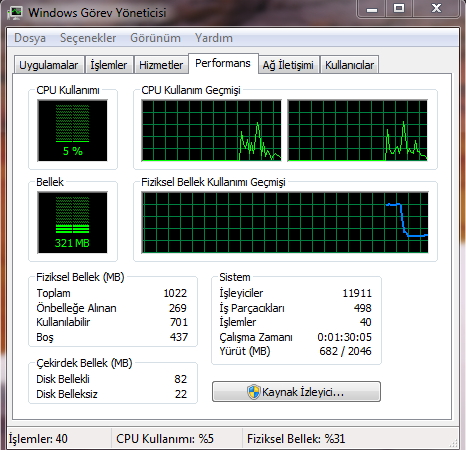Switch to the Hizmetler tab
This screenshot has height=450, width=466.
point(161,65)
